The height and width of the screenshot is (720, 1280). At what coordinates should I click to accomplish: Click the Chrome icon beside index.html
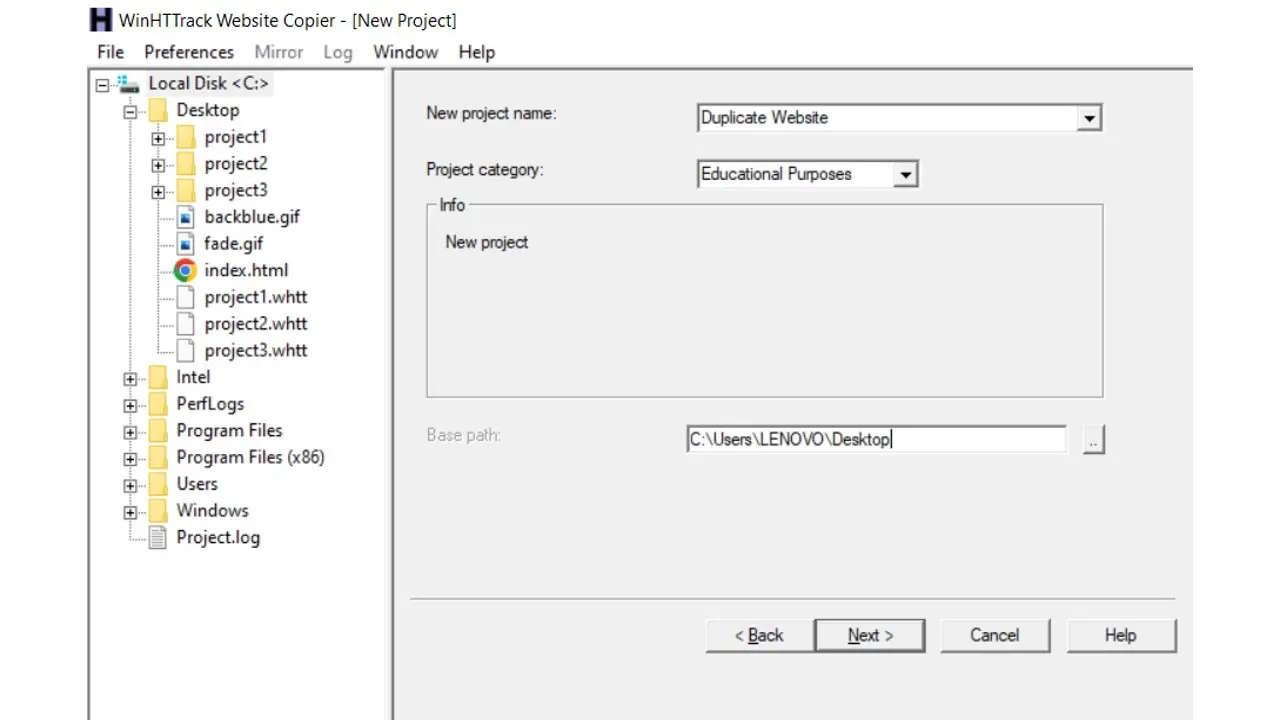pyautogui.click(x=185, y=270)
